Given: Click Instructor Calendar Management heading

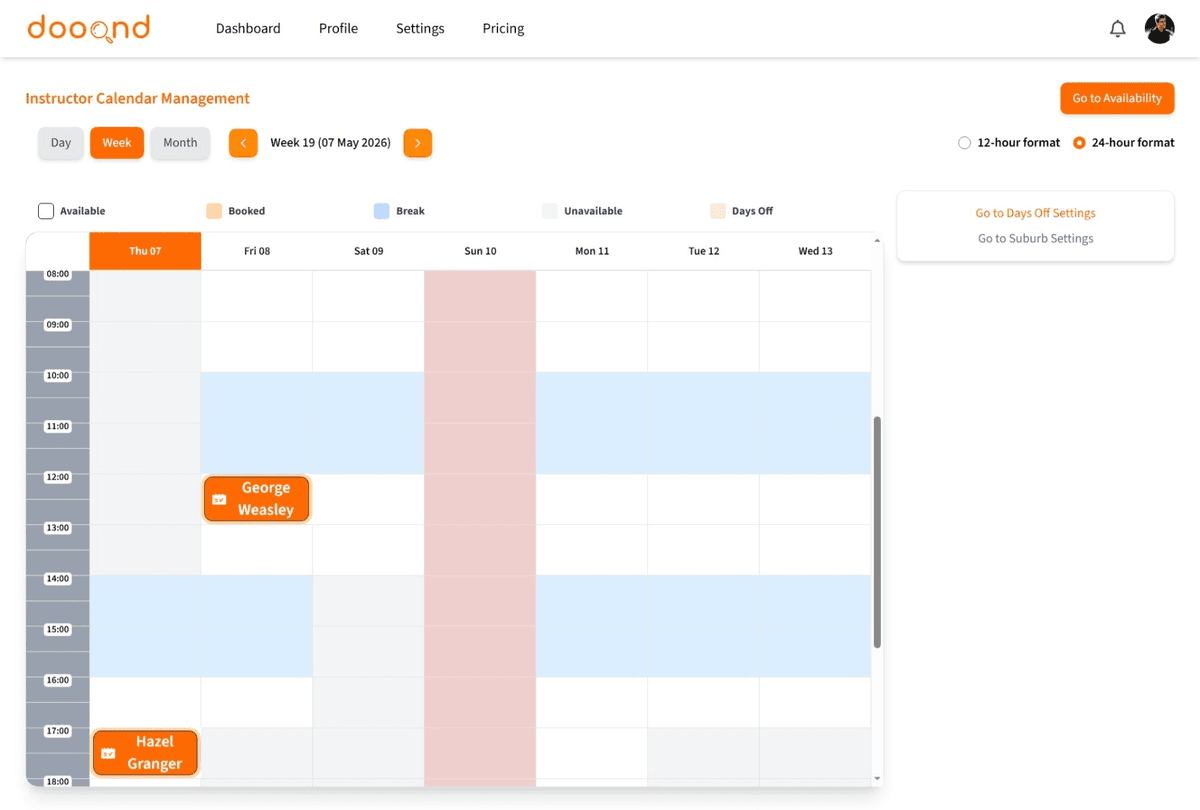Looking at the screenshot, I should 138,98.
